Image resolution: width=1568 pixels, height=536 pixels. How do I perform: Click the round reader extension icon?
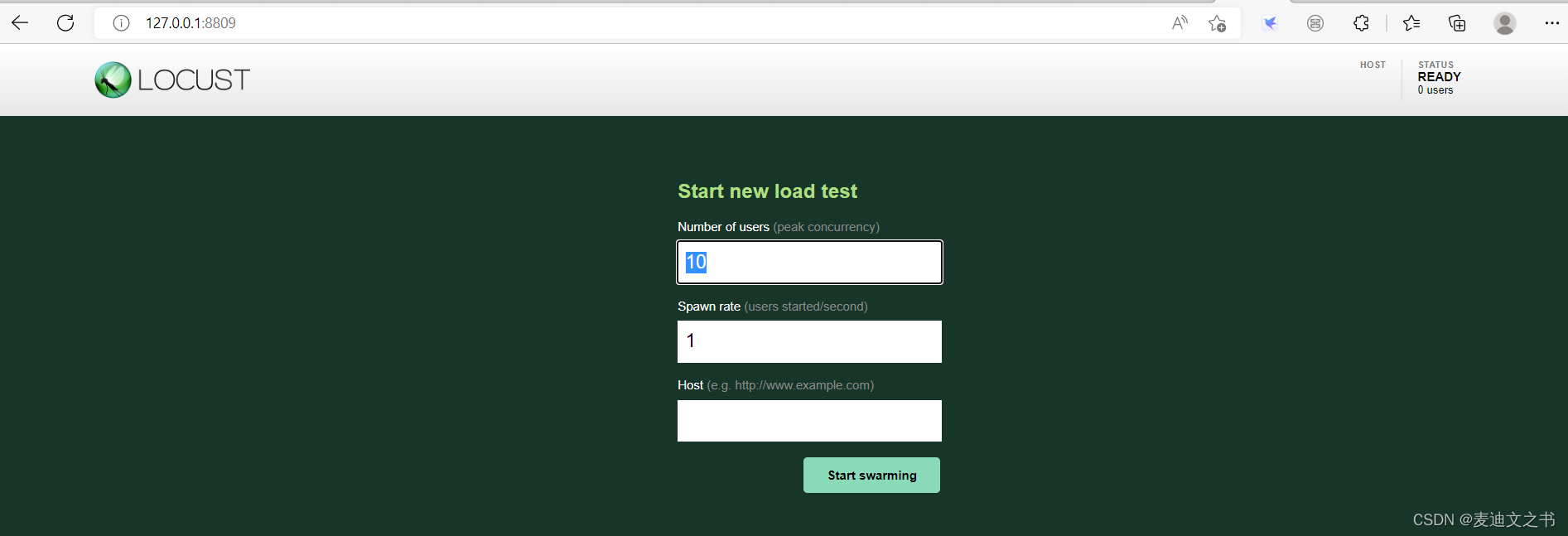1315,23
